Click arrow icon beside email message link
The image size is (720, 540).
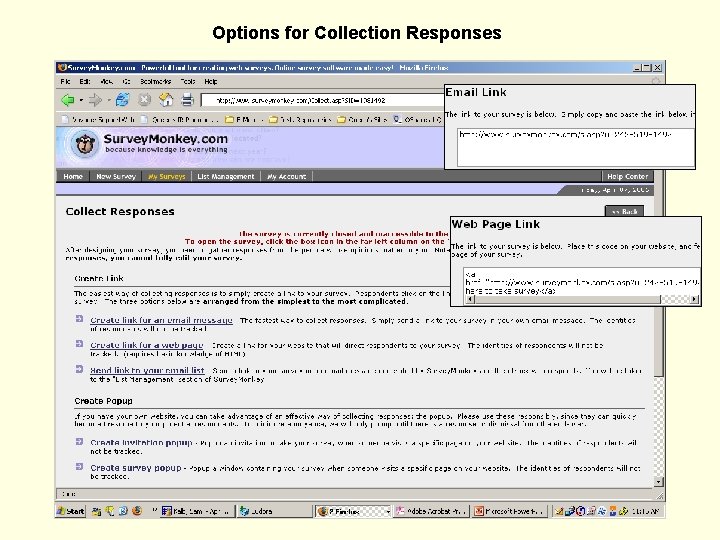tap(79, 319)
